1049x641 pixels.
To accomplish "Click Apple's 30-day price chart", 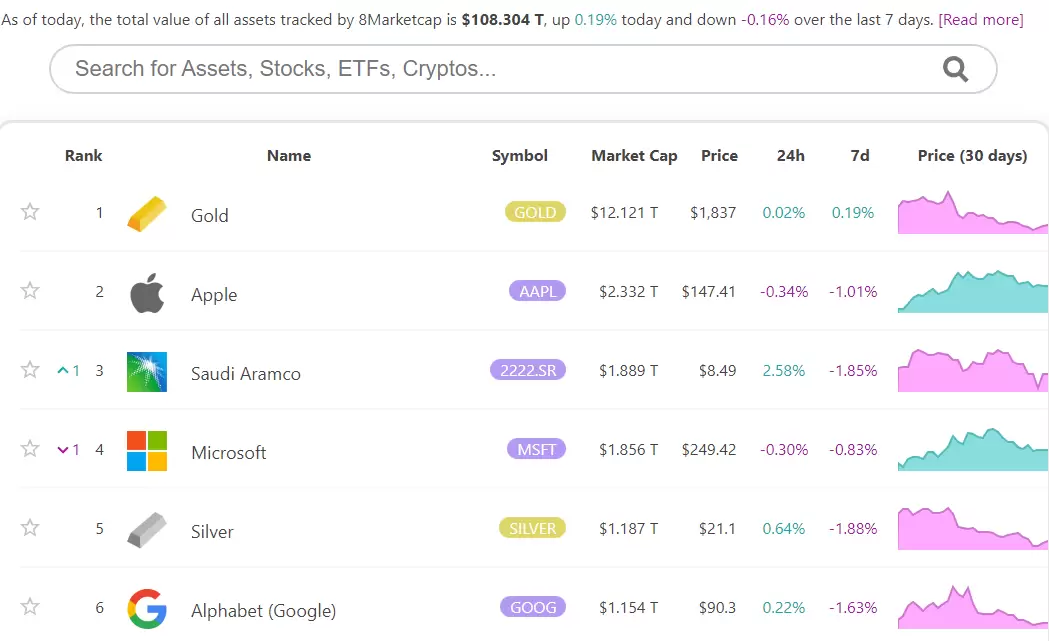I will (x=973, y=292).
